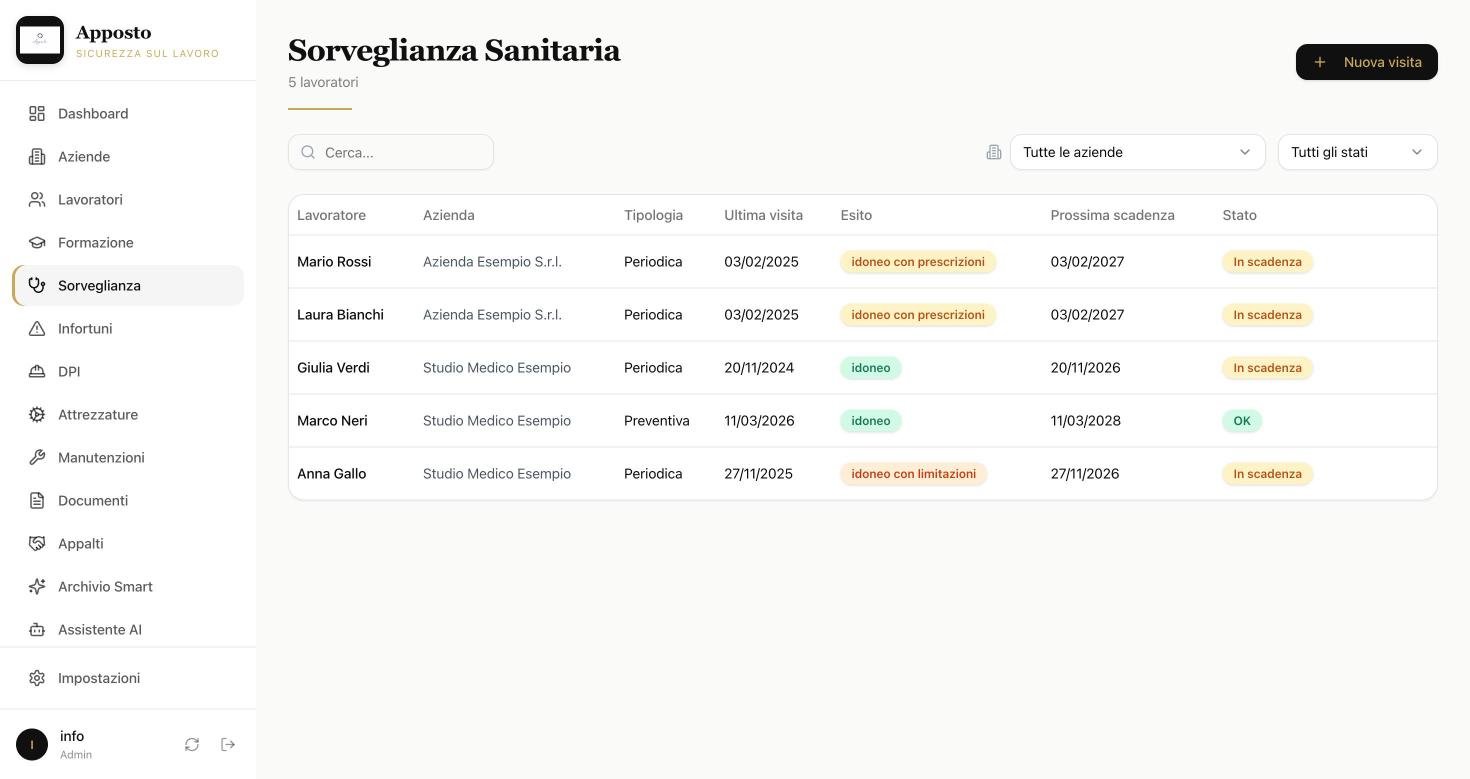
Task: Click the Appalti handshake icon
Action: click(37, 544)
